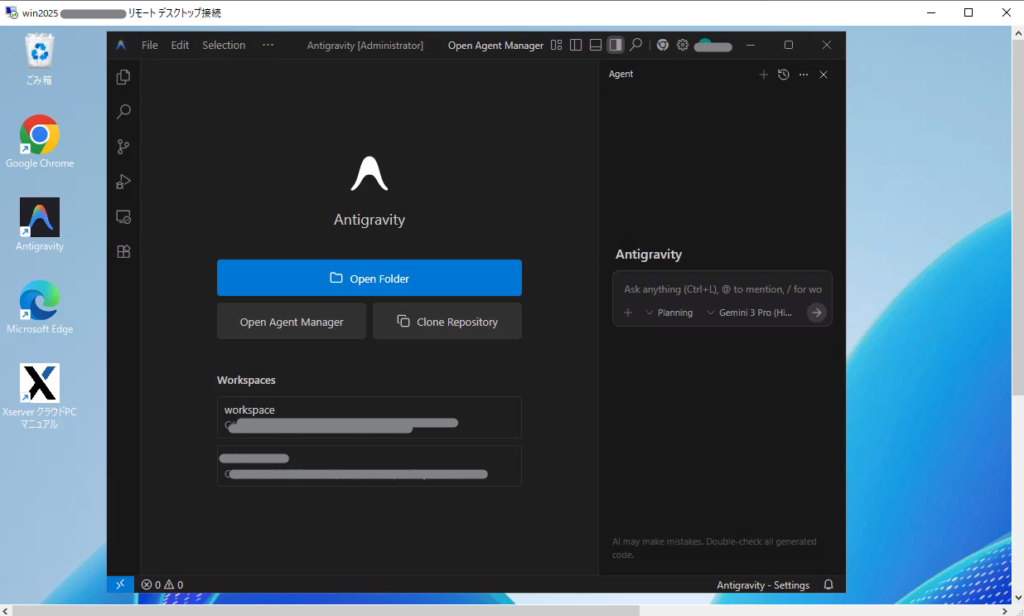Open the File menu
1024x616 pixels.
[150, 45]
